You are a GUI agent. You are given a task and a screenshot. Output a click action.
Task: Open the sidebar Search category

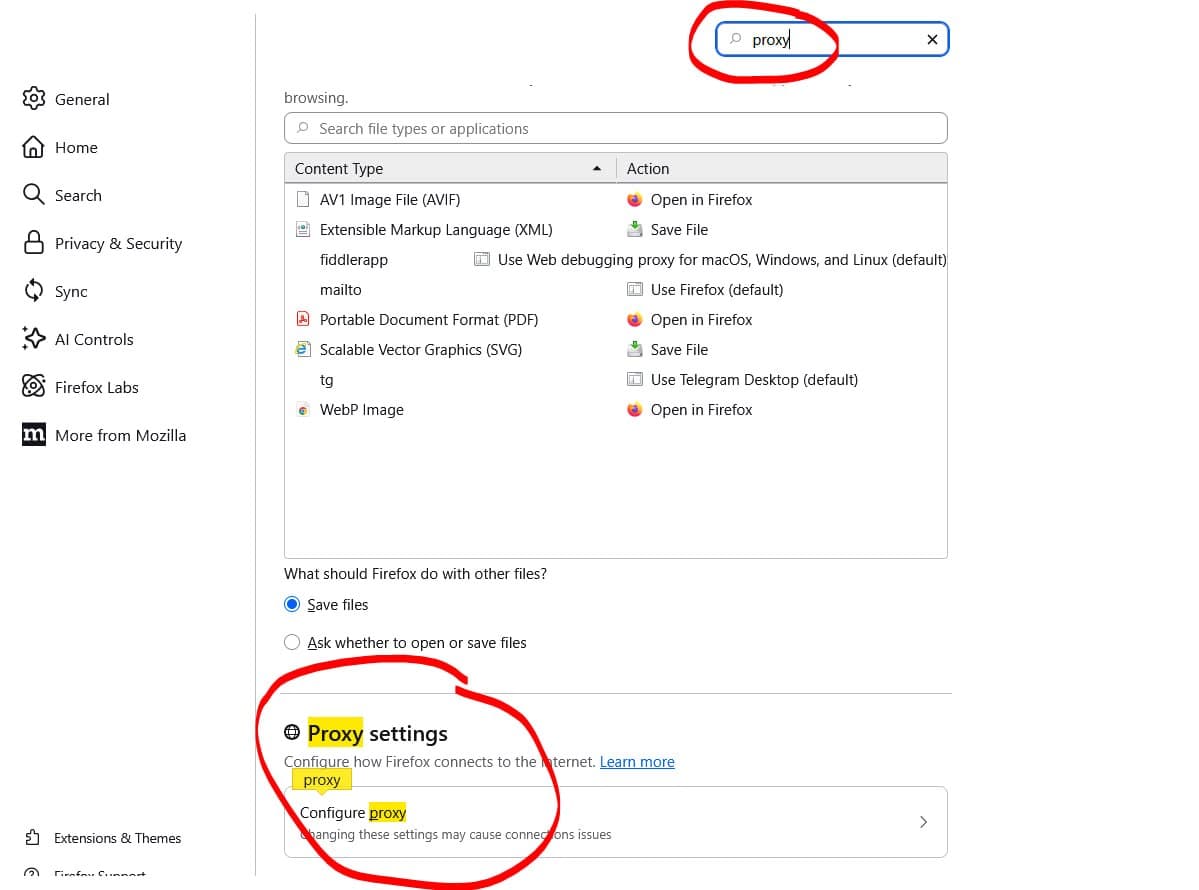pyautogui.click(x=78, y=196)
